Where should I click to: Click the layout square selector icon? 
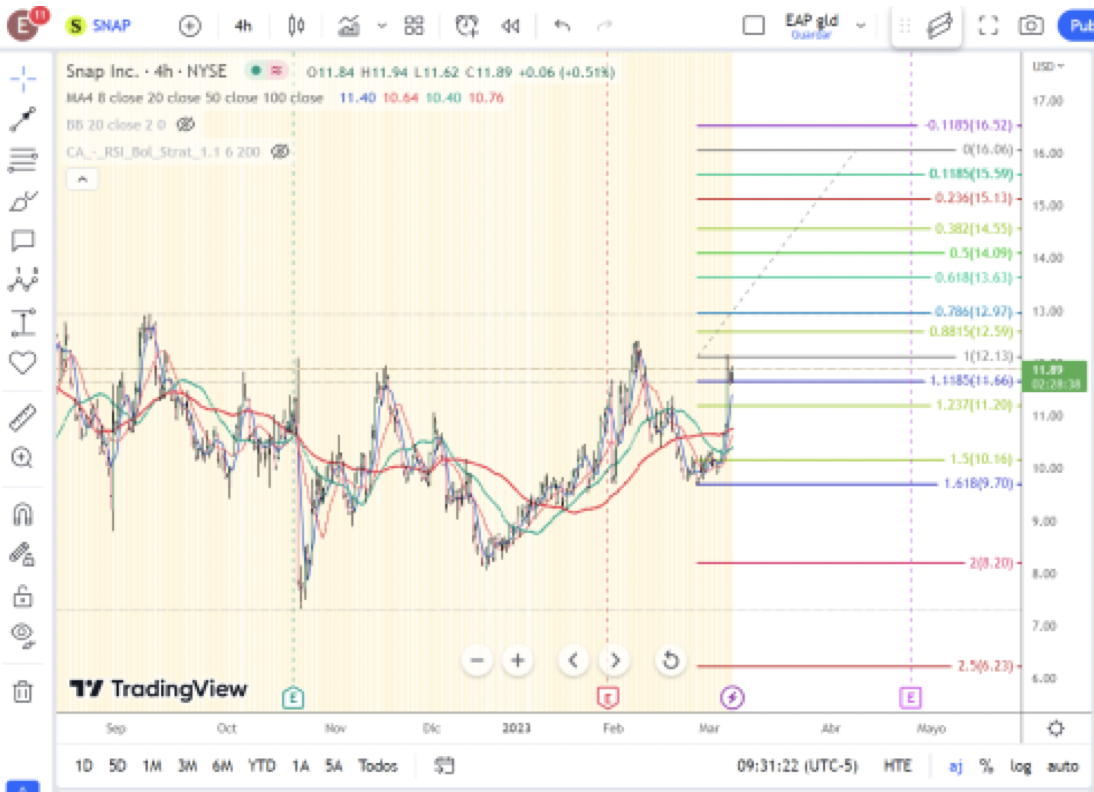coord(754,26)
